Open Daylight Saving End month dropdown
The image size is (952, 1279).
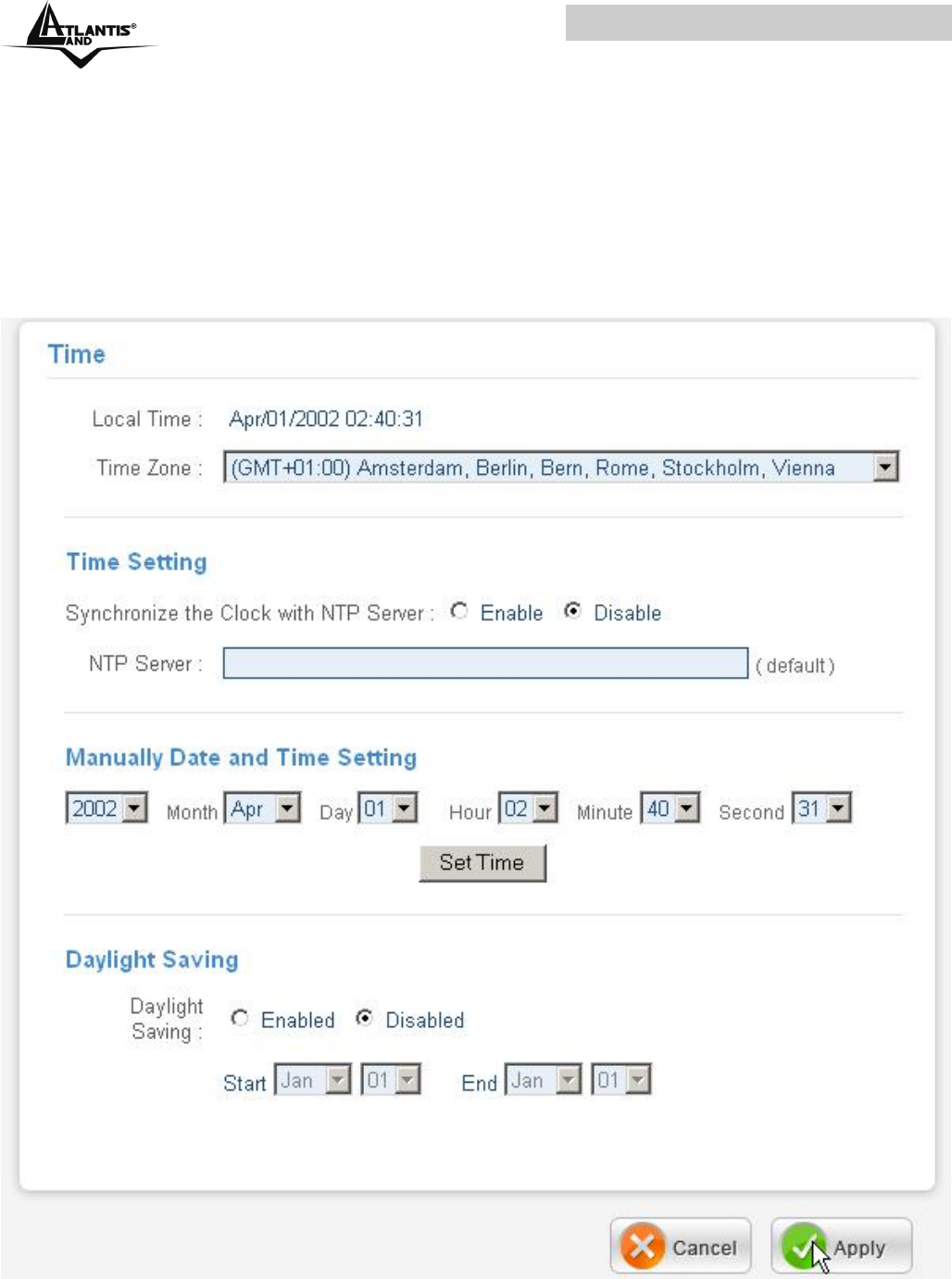tap(570, 1080)
